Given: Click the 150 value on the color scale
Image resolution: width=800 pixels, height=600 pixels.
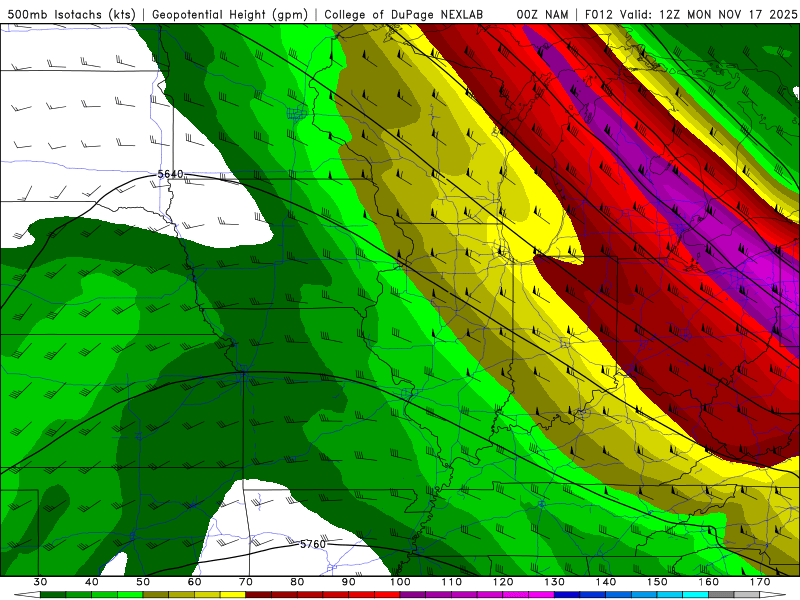Looking at the screenshot, I should [657, 582].
